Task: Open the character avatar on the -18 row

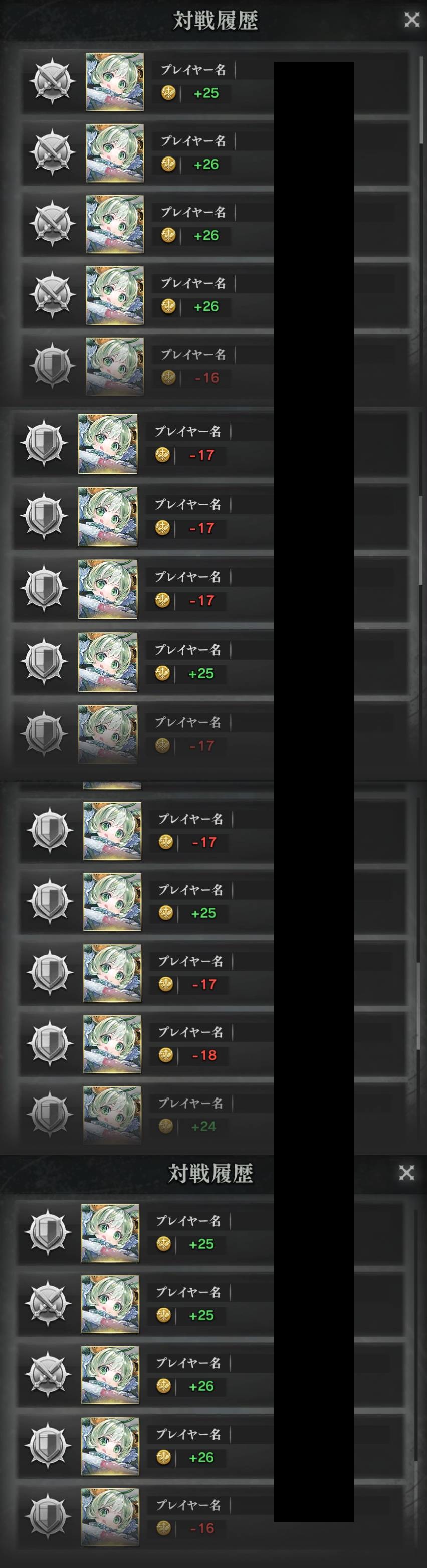Action: tap(113, 1044)
